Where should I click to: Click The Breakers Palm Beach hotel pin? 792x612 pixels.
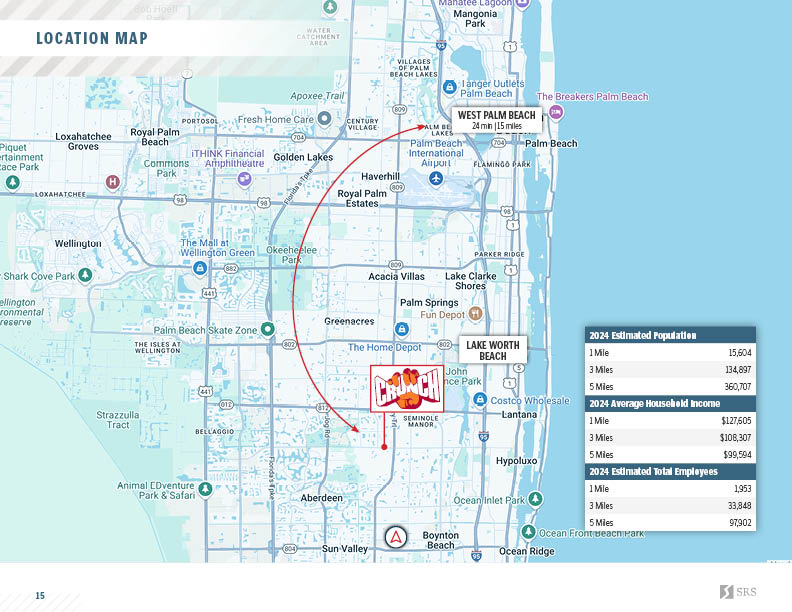(x=556, y=112)
